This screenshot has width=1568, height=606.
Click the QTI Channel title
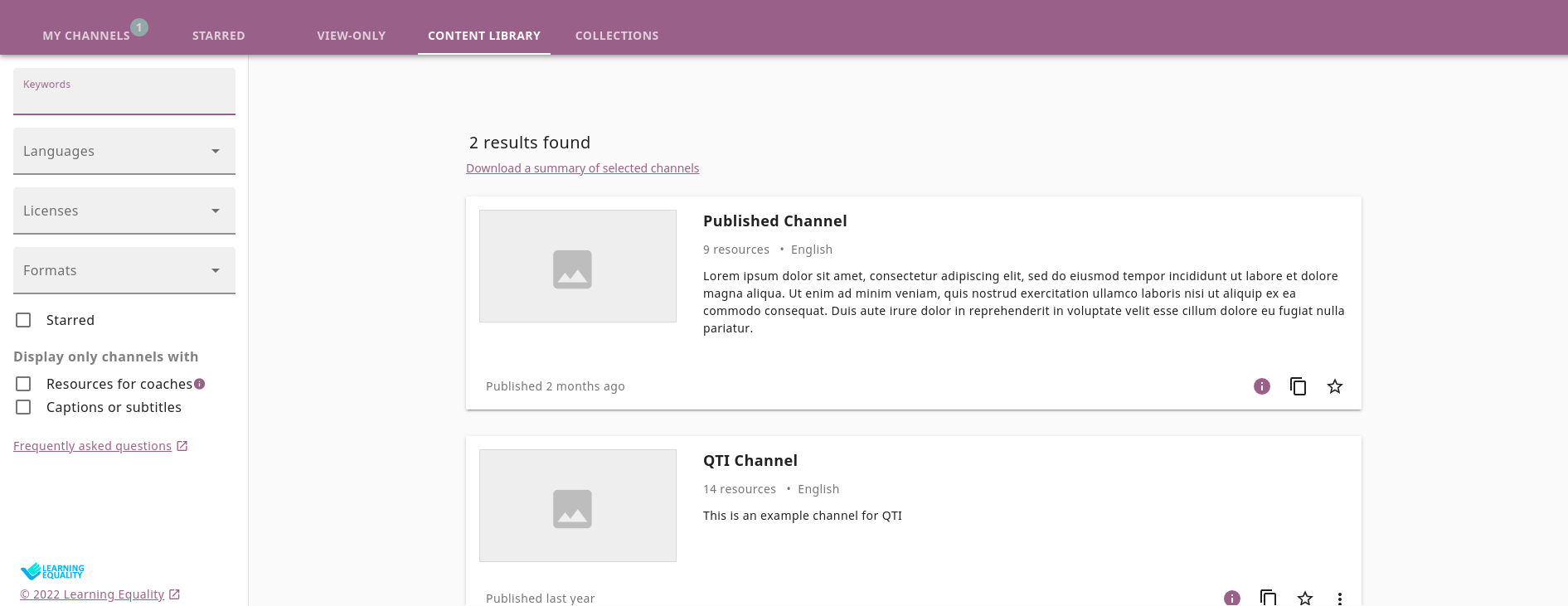click(750, 461)
